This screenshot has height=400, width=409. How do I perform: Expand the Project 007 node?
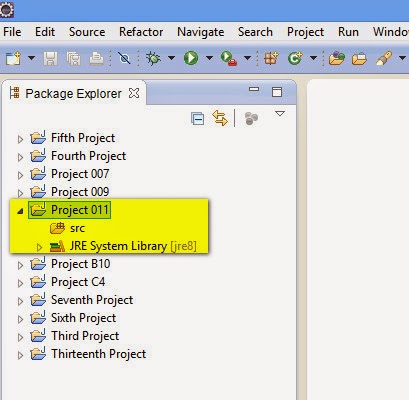[20, 175]
